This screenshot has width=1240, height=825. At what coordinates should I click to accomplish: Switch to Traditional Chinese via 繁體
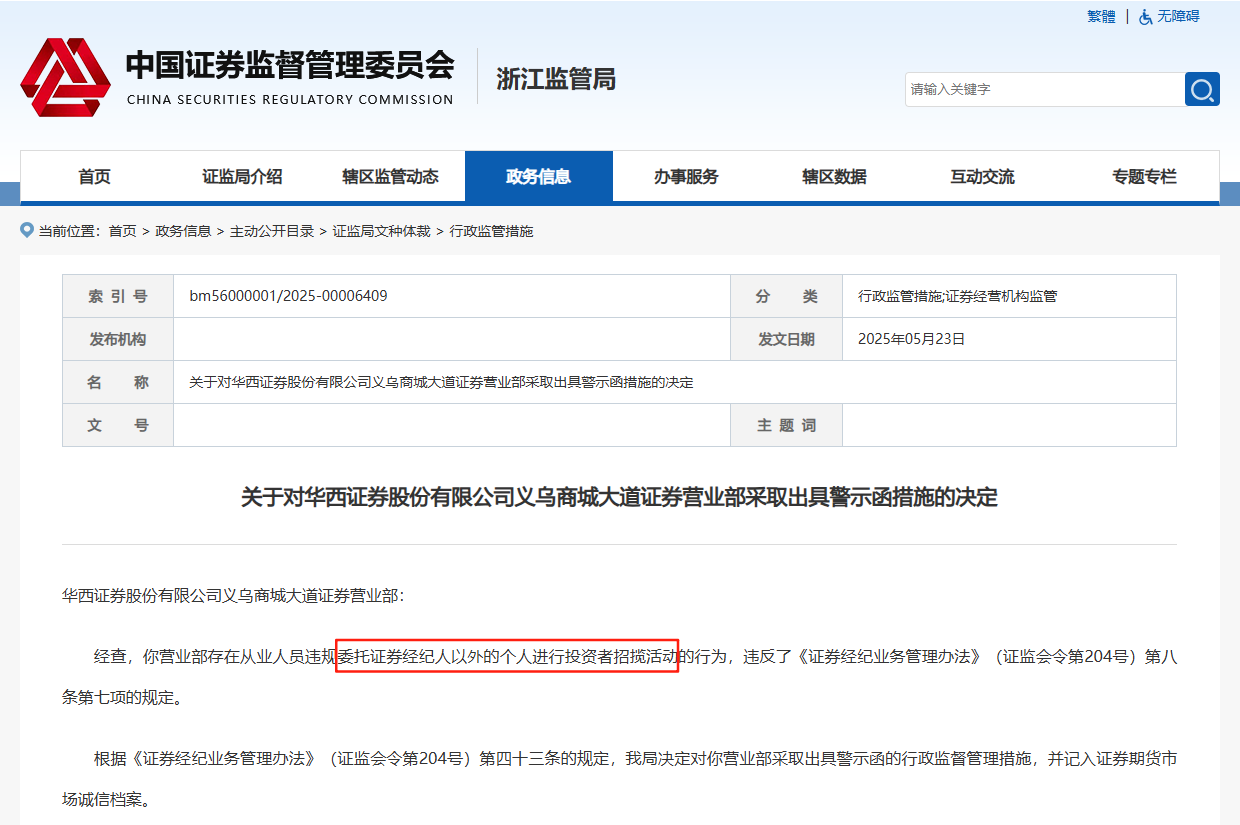1101,17
